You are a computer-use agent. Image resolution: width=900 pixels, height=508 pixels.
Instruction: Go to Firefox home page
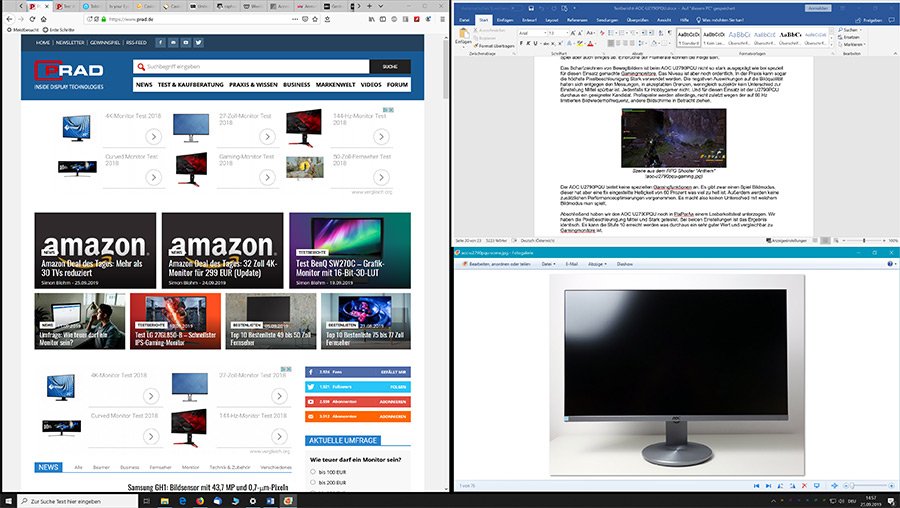[44, 19]
